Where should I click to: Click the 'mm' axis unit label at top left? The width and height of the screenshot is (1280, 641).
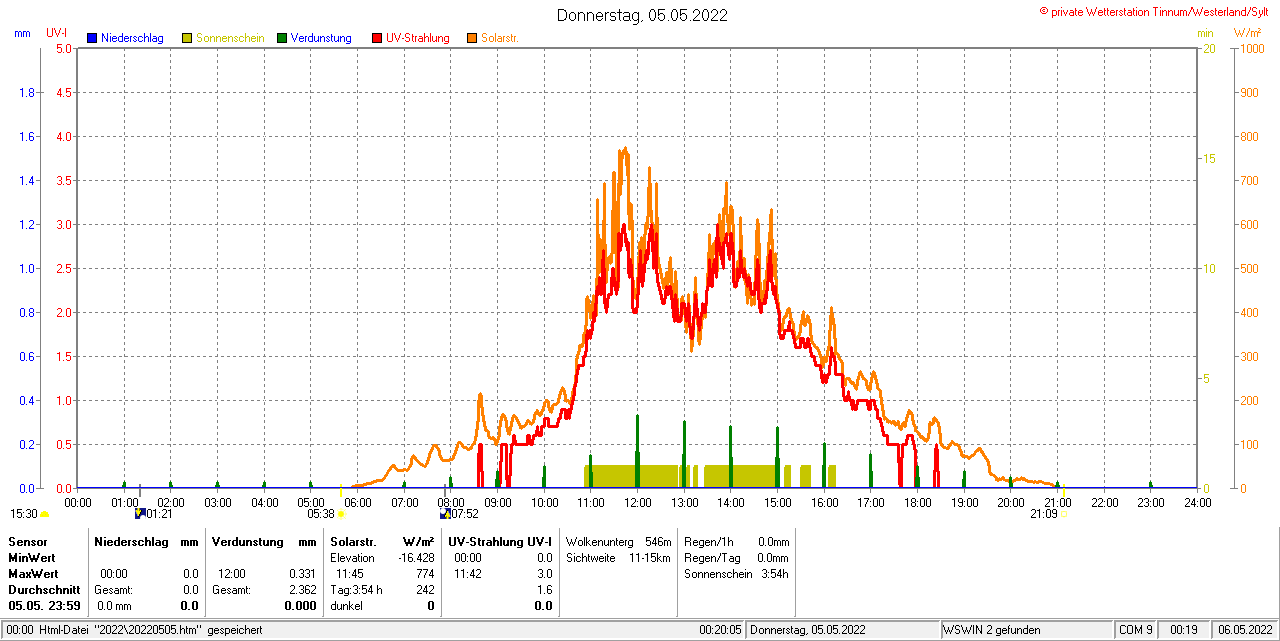pyautogui.click(x=23, y=33)
